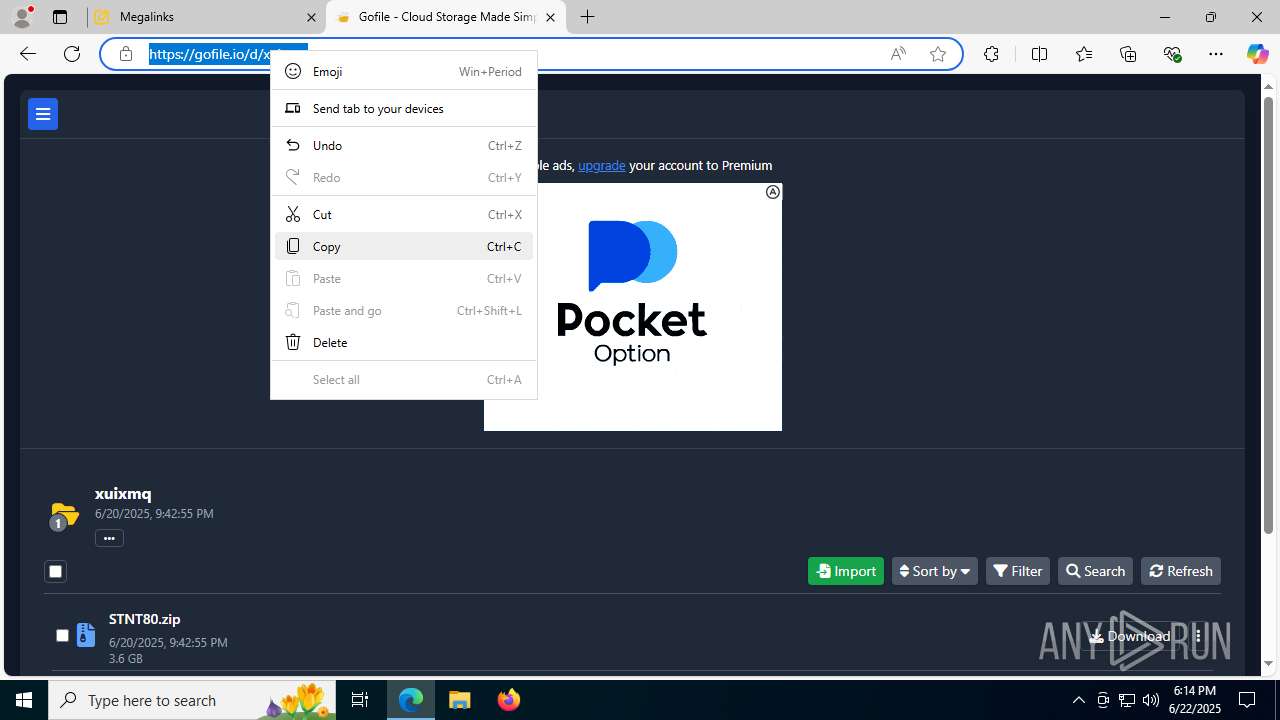Viewport: 1280px width, 720px height.
Task: Click the STNT80.zip file name
Action: tap(145, 619)
